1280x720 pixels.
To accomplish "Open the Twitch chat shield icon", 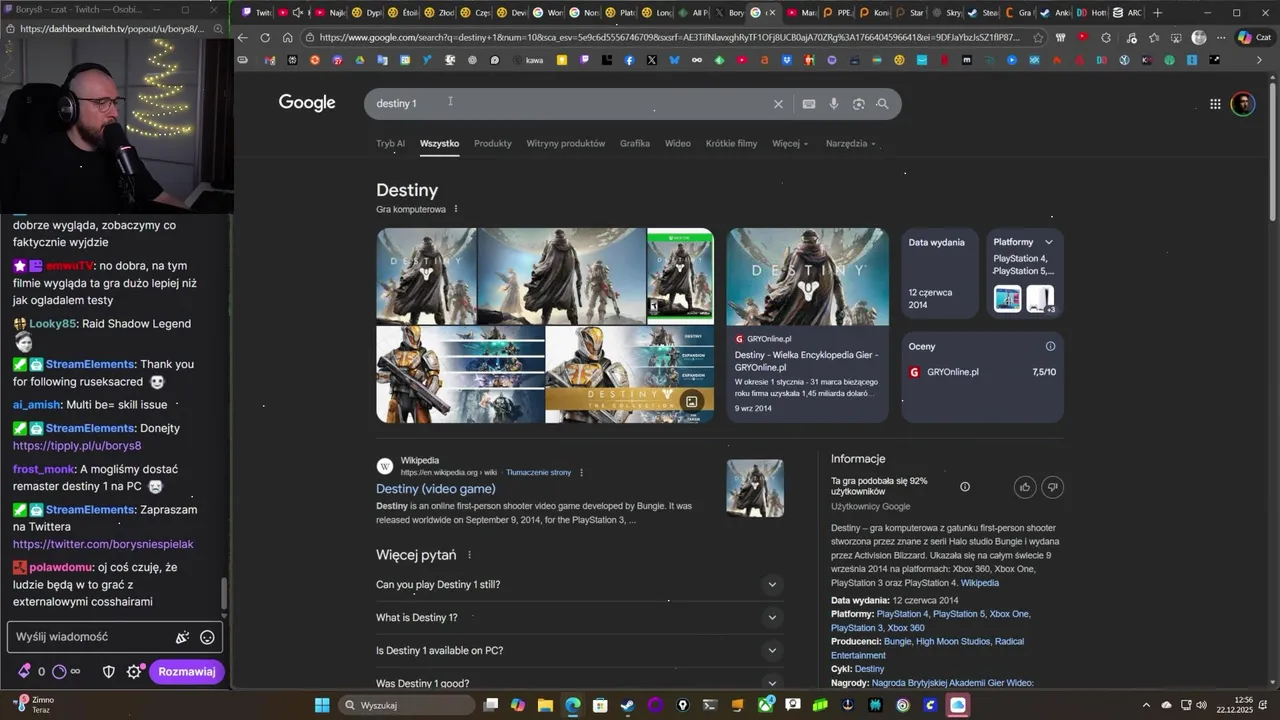I will point(109,672).
